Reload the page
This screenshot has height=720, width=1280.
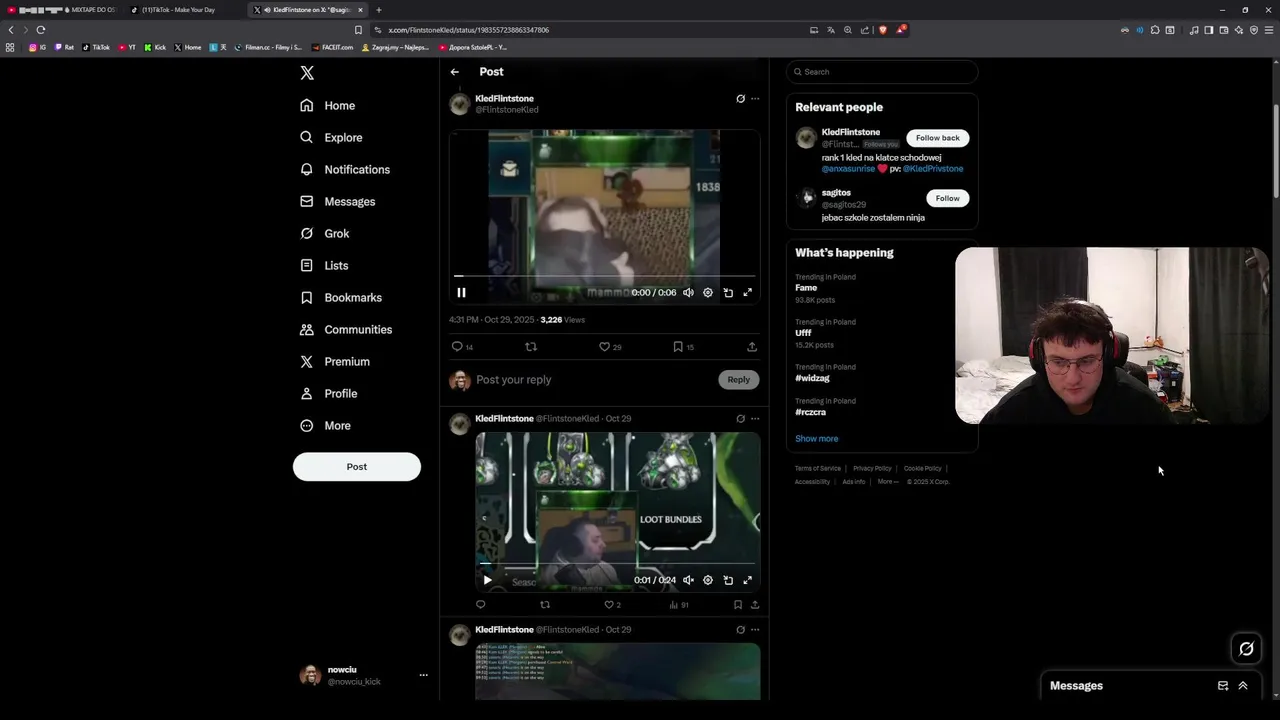41,30
